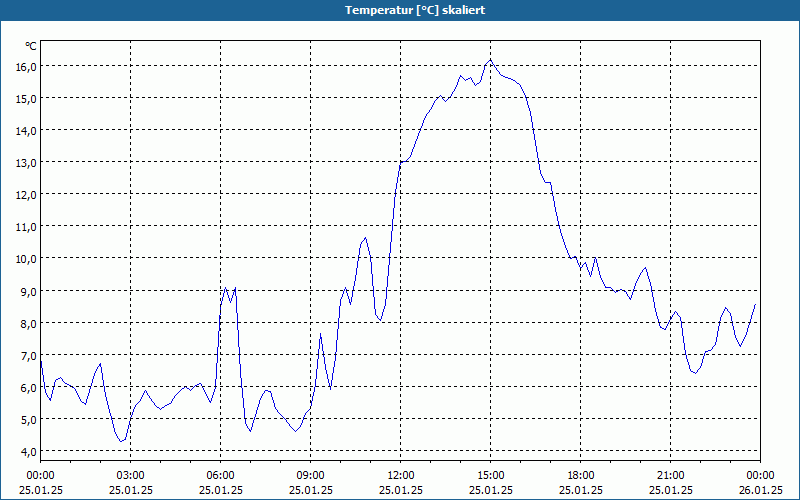Click the 21:00 time axis label
This screenshot has height=500, width=800.
point(670,476)
